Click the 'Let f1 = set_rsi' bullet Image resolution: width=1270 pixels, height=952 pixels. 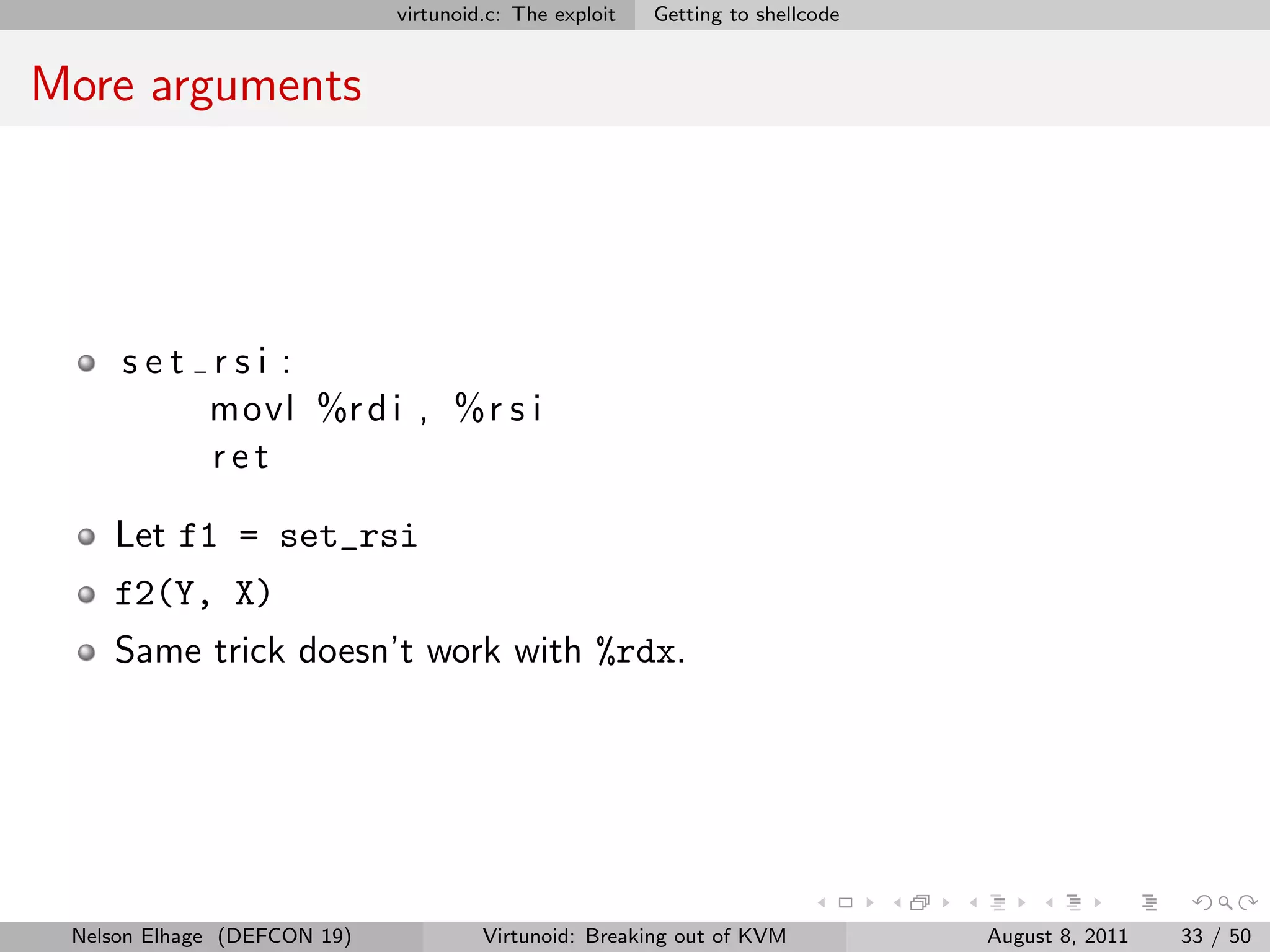coord(266,535)
